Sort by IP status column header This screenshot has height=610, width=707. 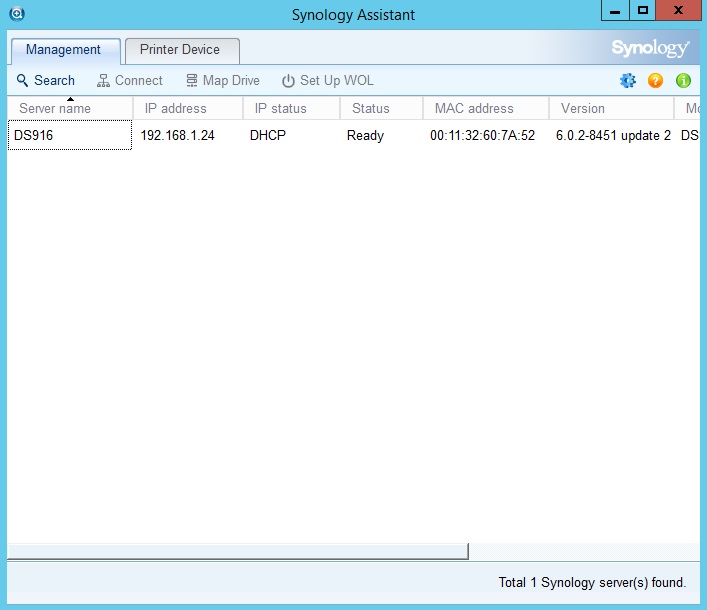(291, 108)
